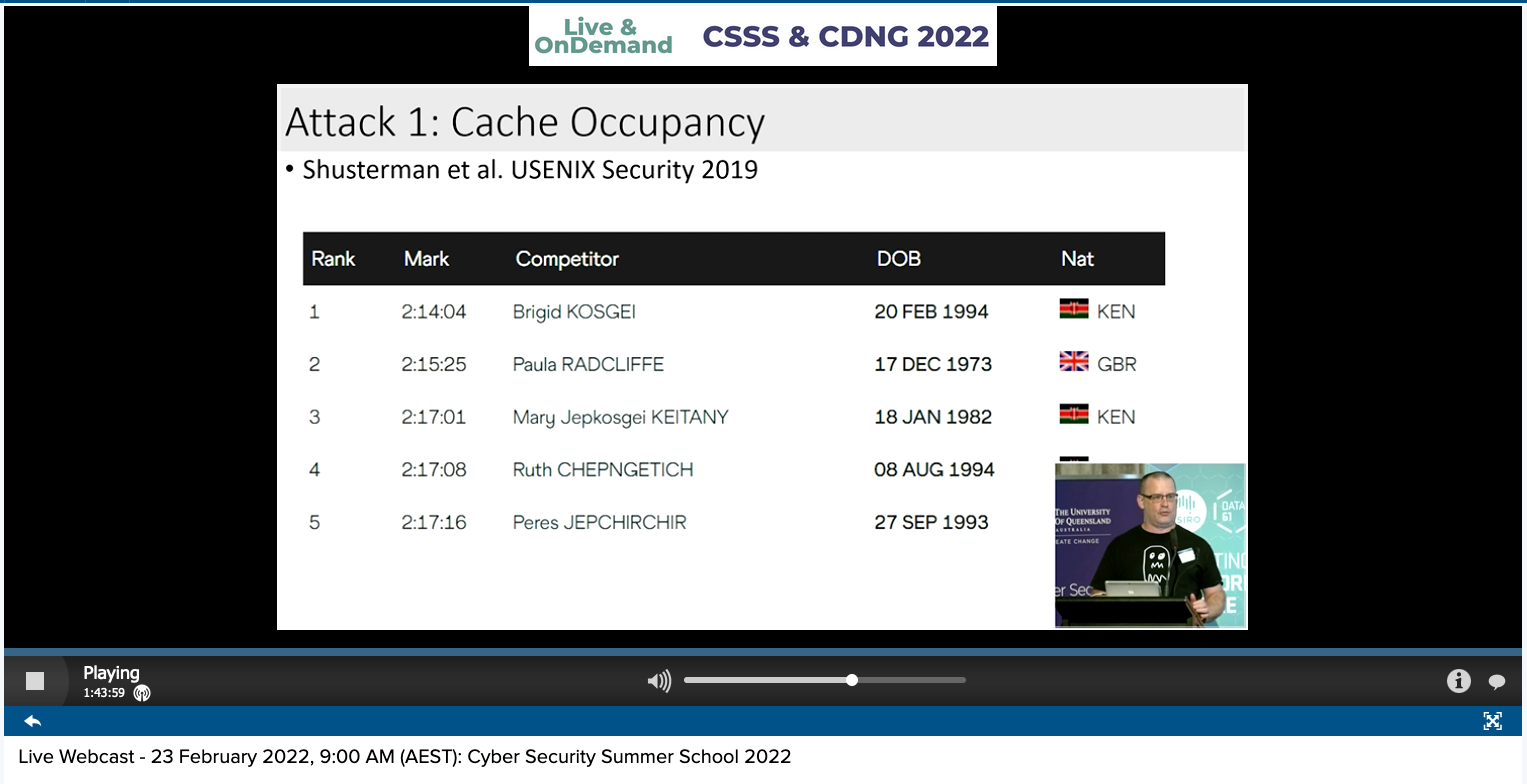This screenshot has width=1527, height=784.
Task: Click the Mark column header
Action: click(426, 259)
